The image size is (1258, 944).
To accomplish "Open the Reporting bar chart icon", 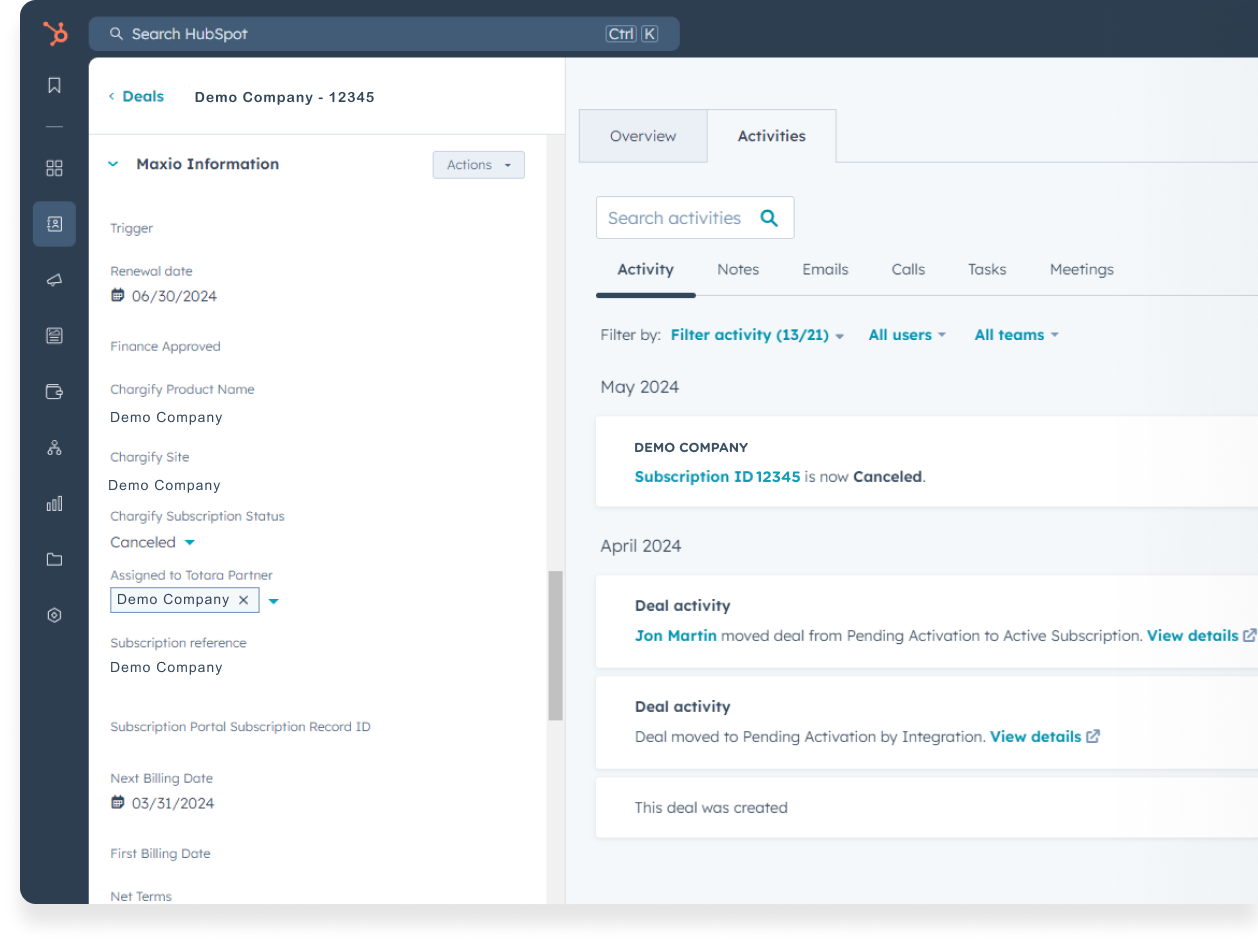I will click(x=55, y=504).
